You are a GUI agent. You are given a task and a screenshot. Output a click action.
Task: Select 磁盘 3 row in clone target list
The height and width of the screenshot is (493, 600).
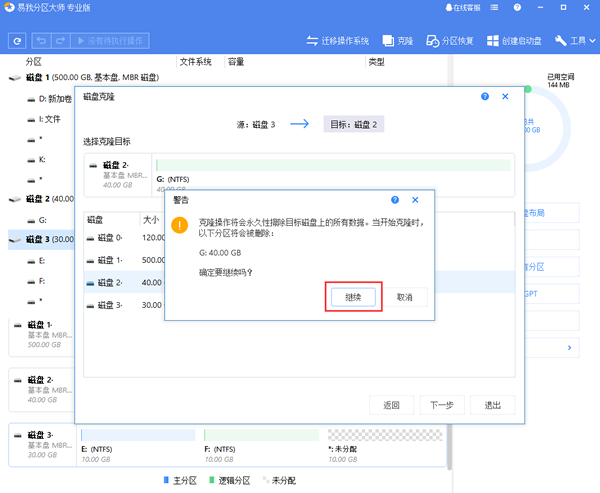pos(124,305)
